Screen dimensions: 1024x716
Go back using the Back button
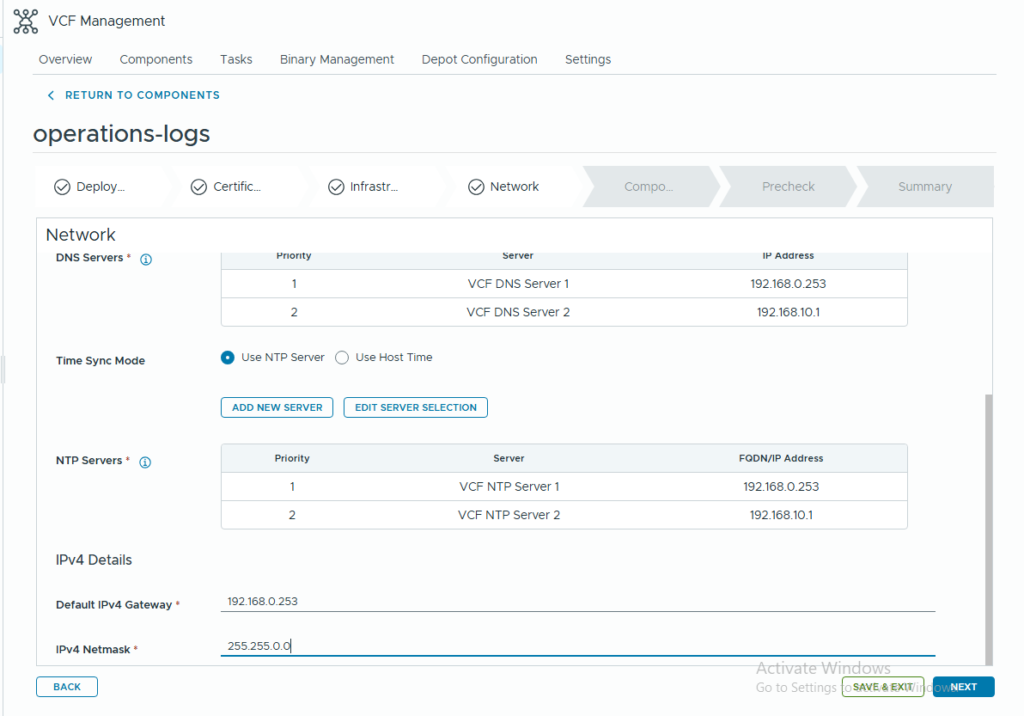click(67, 687)
